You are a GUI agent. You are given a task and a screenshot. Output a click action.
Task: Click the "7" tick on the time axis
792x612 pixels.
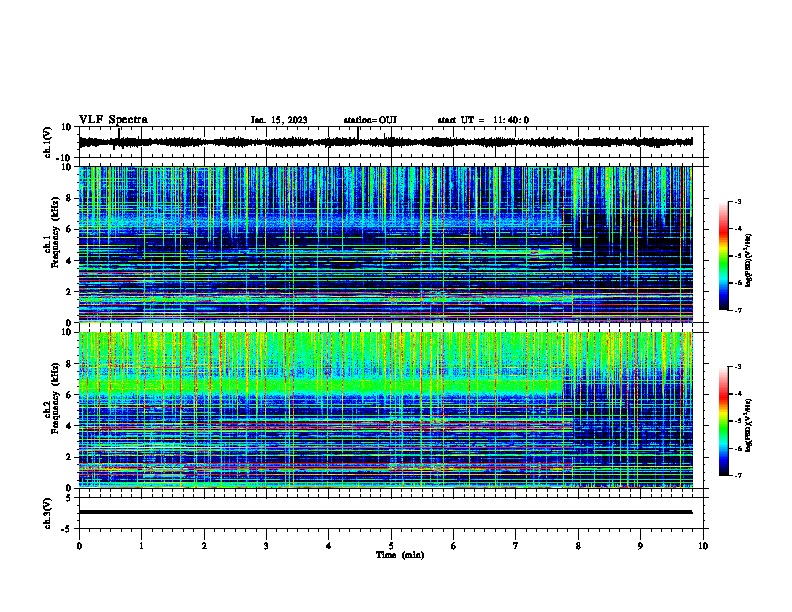[x=516, y=546]
